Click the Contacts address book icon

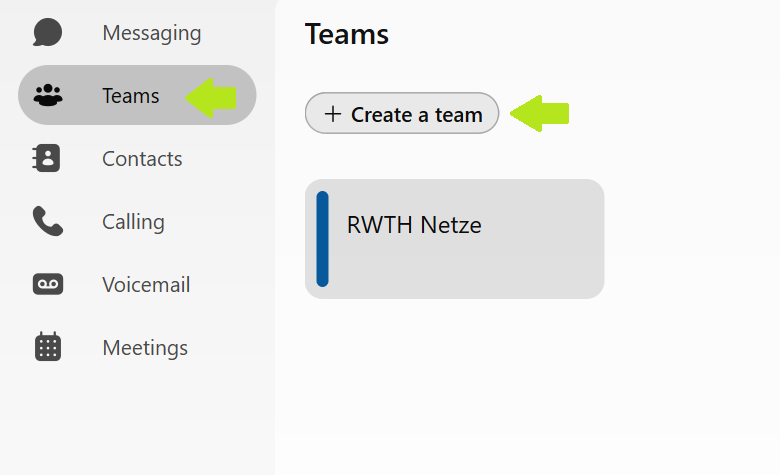tap(47, 159)
